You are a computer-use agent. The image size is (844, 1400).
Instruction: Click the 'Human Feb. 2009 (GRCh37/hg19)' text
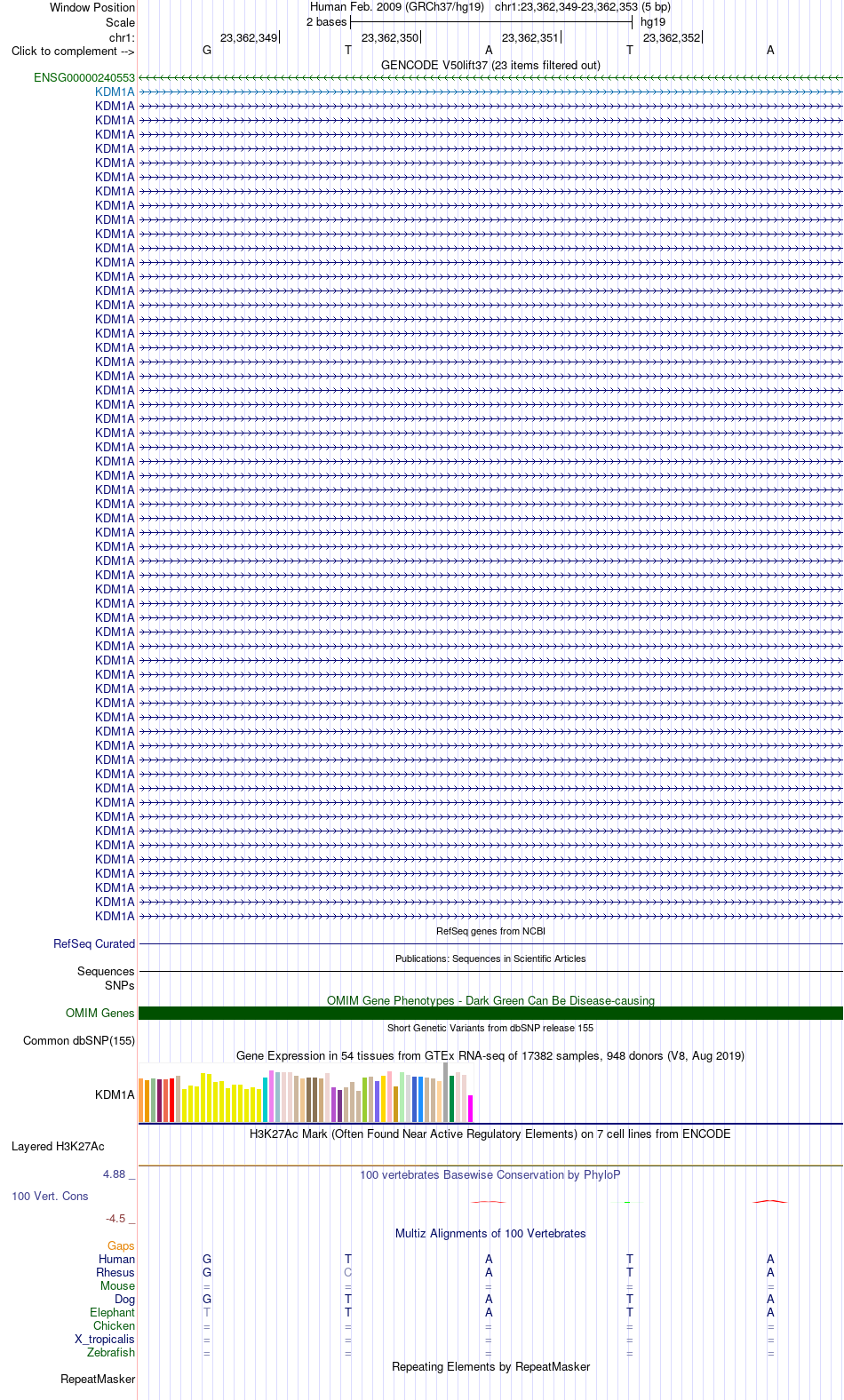(x=397, y=7)
